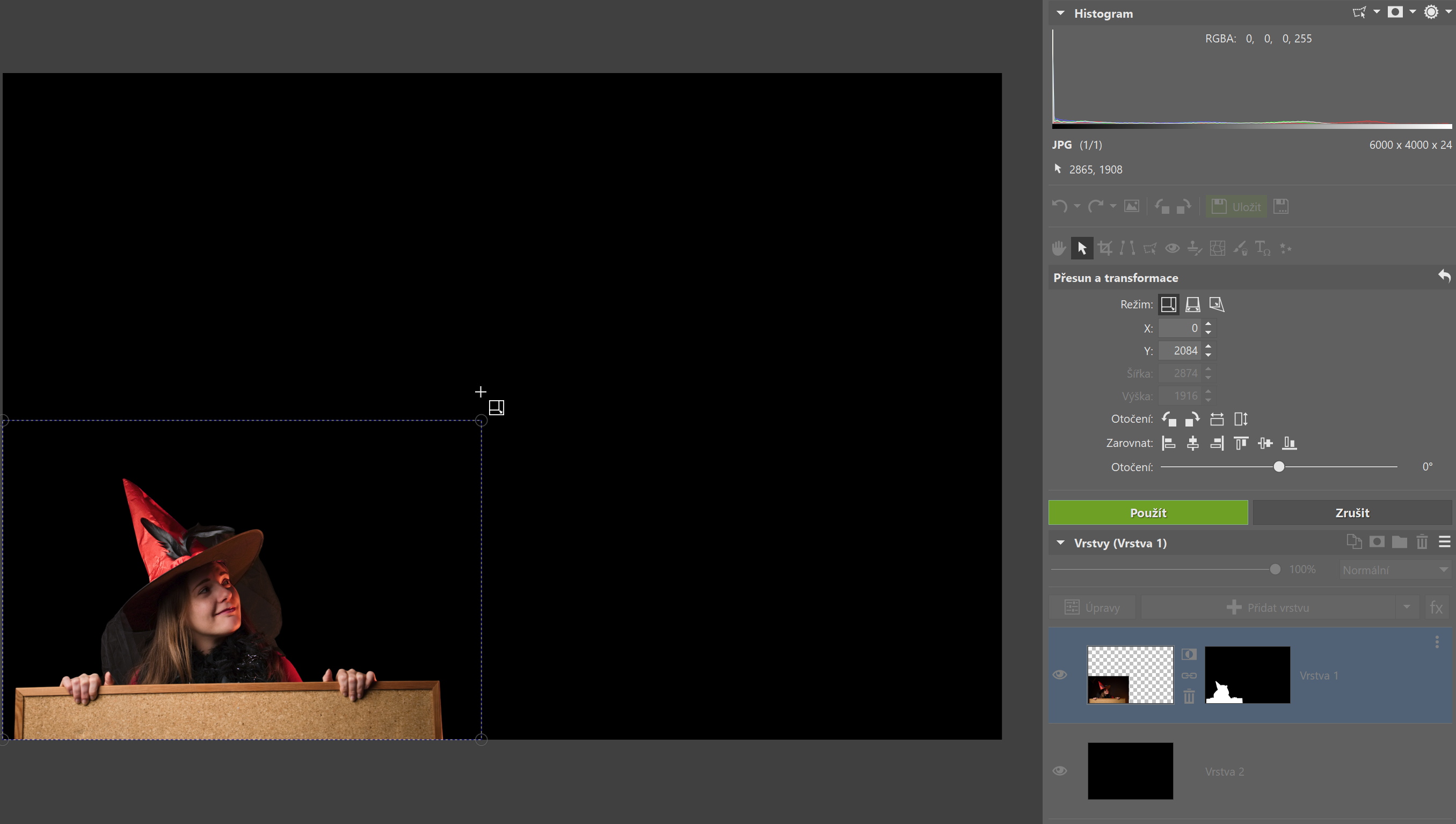Open the layers panel hamburger menu

(x=1444, y=542)
